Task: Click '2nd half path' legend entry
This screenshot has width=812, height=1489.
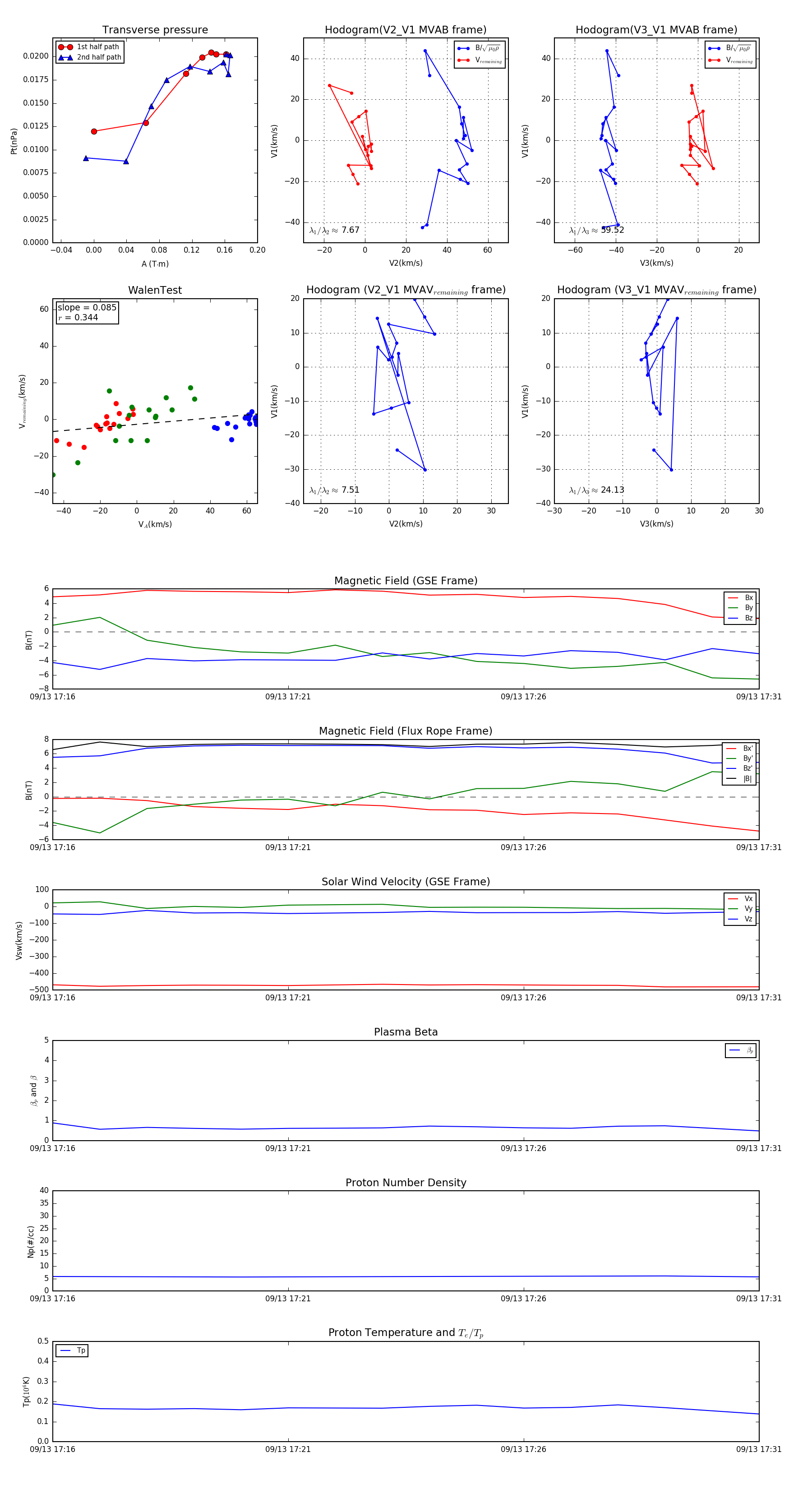Action: (90, 57)
